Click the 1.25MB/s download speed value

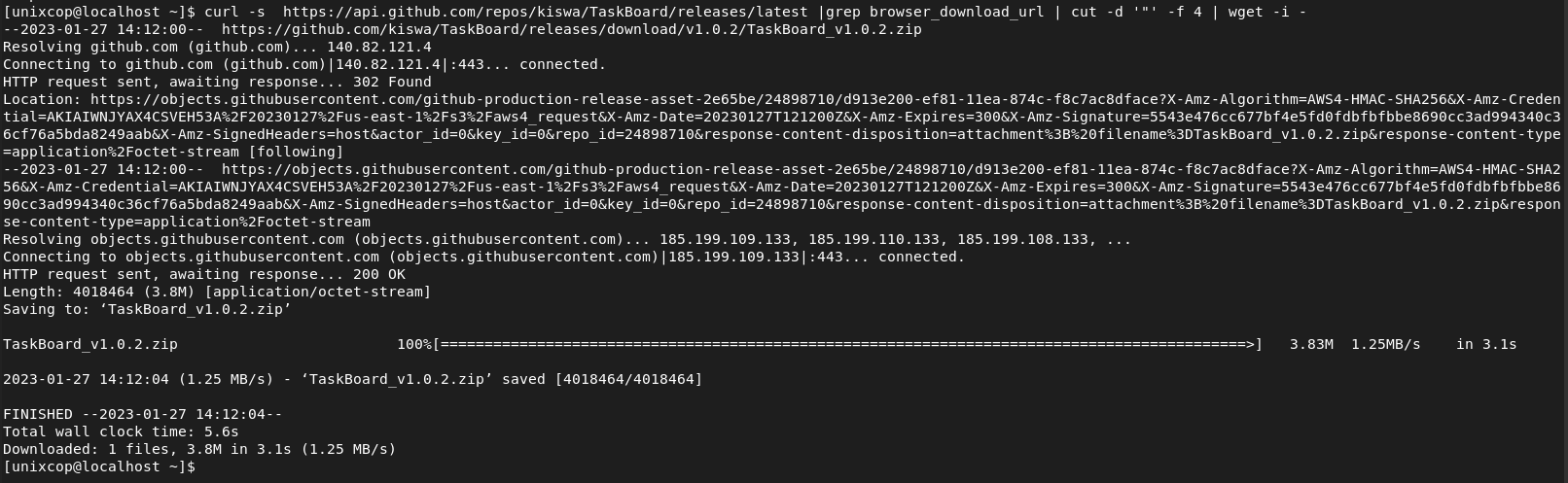[x=1386, y=344]
